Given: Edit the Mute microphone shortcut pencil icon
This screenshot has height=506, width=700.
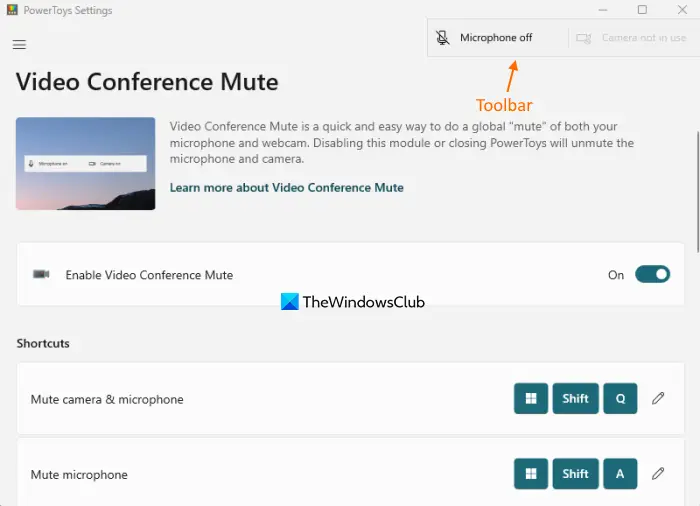Looking at the screenshot, I should coord(658,474).
